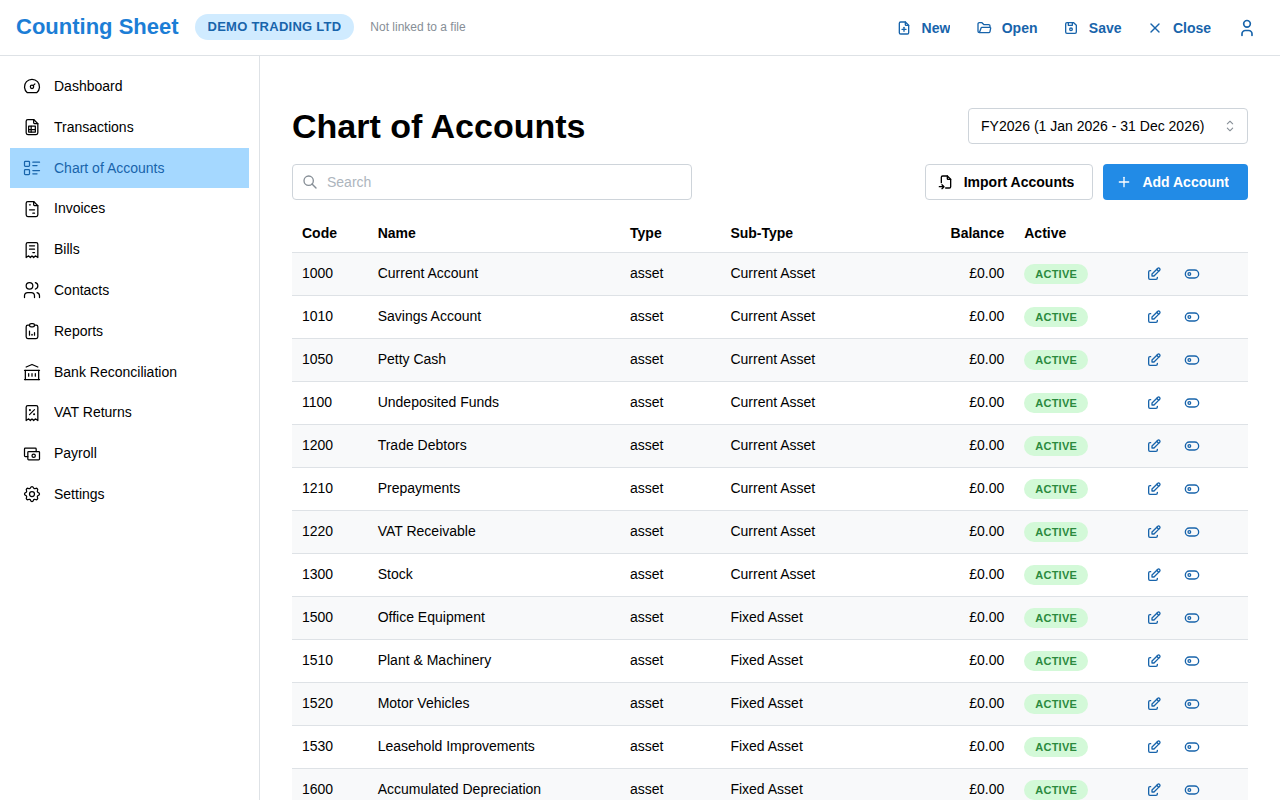1280x800 pixels.
Task: Edit the Prepayments account
Action: (1154, 489)
